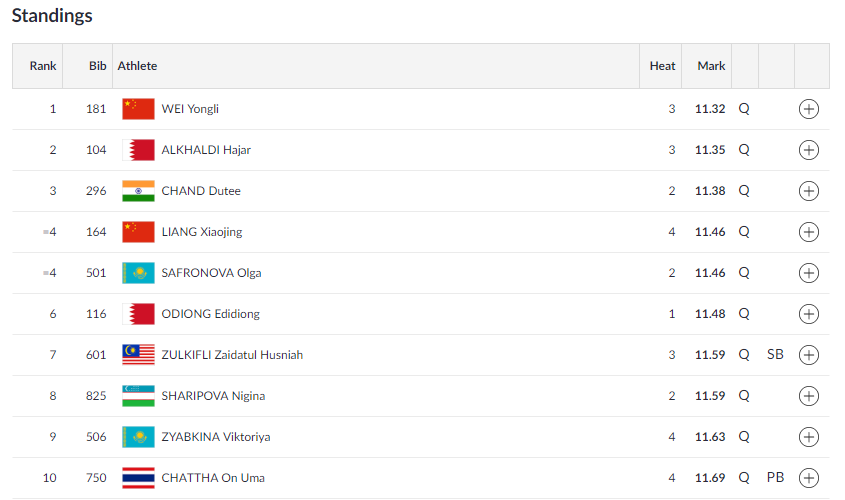This screenshot has width=845, height=500.
Task: Expand ODIONG Edidiong result details
Action: click(809, 314)
